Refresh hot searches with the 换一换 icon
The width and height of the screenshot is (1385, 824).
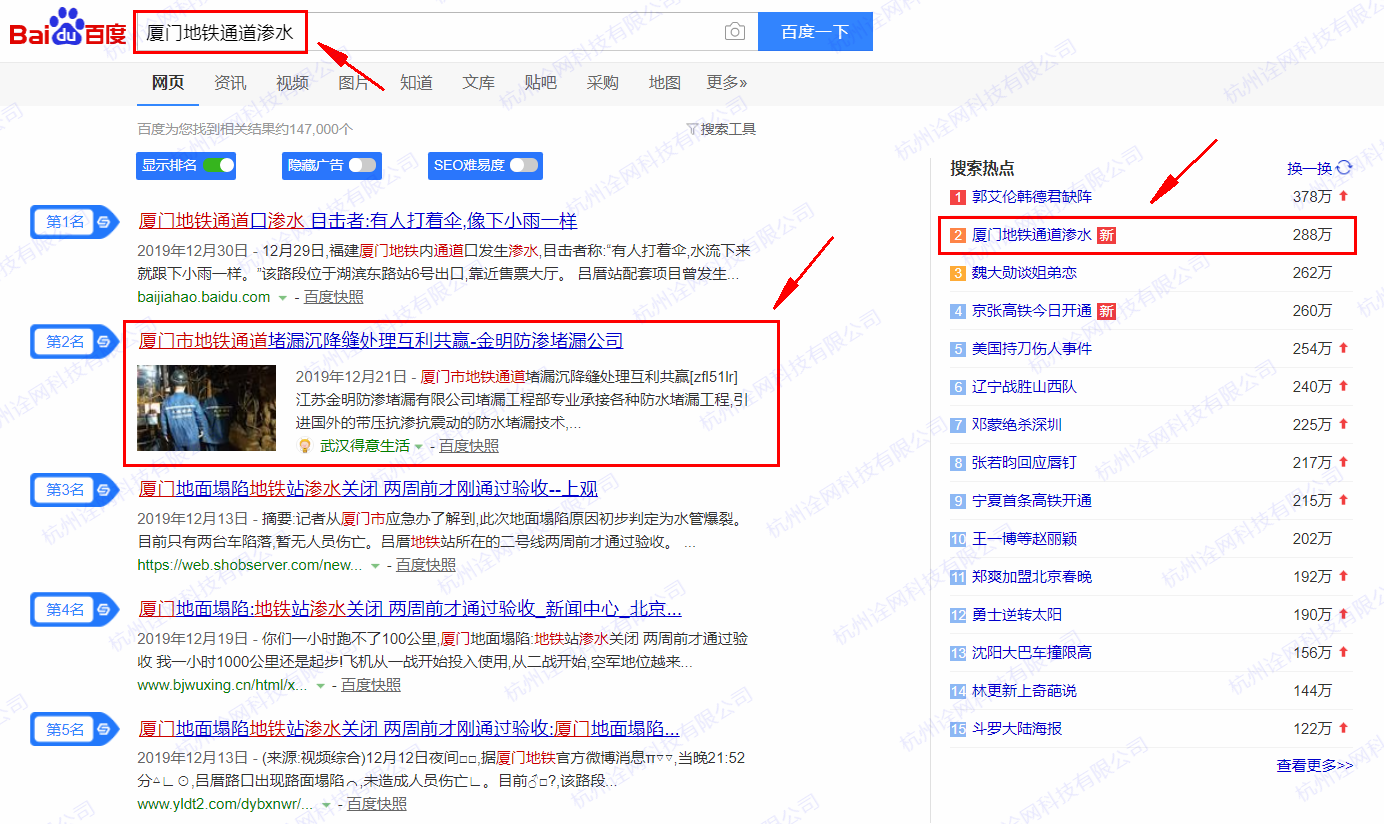tap(1344, 168)
